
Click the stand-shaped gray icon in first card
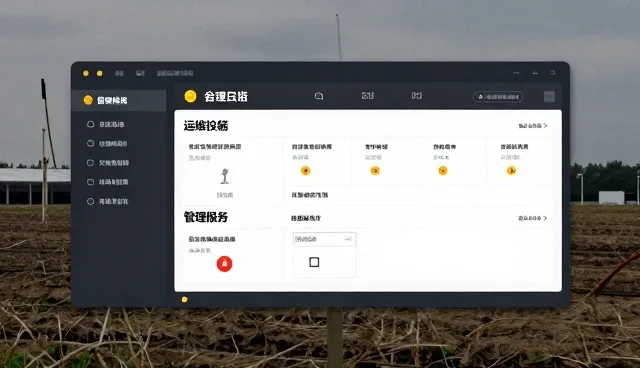[x=224, y=176]
